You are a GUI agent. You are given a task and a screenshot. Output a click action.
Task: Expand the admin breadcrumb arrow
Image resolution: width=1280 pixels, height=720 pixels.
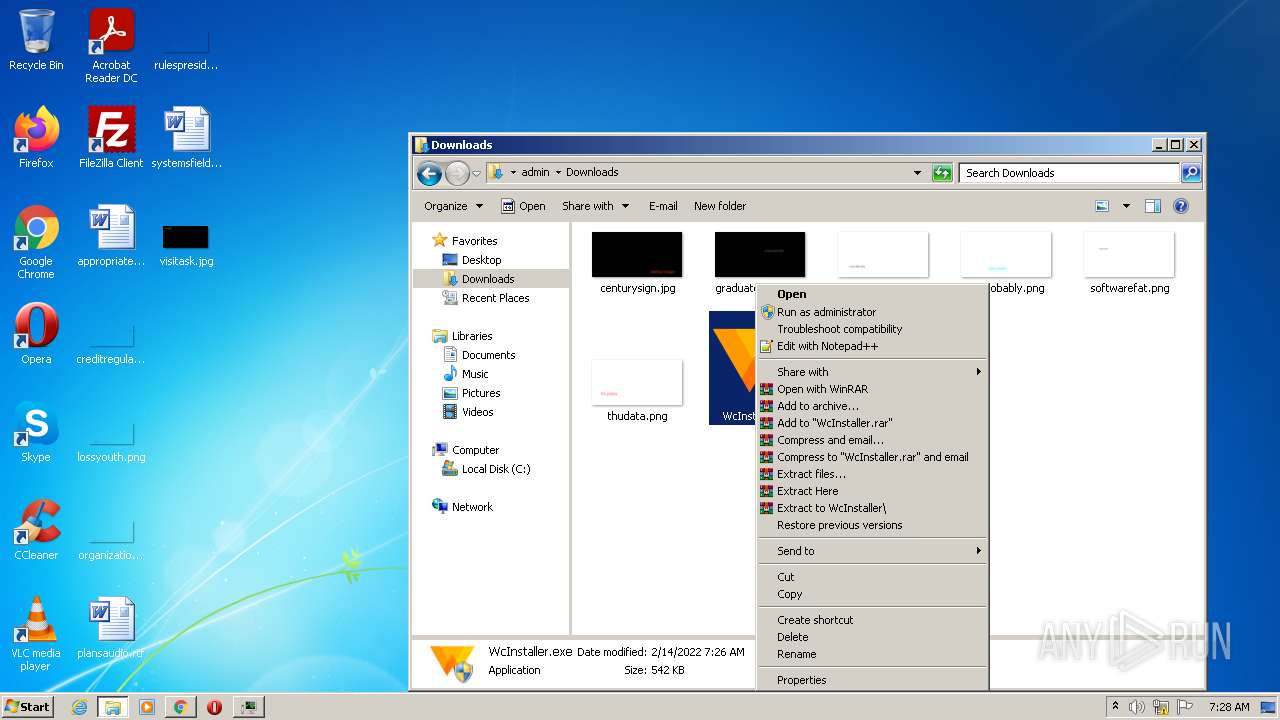[x=558, y=172]
